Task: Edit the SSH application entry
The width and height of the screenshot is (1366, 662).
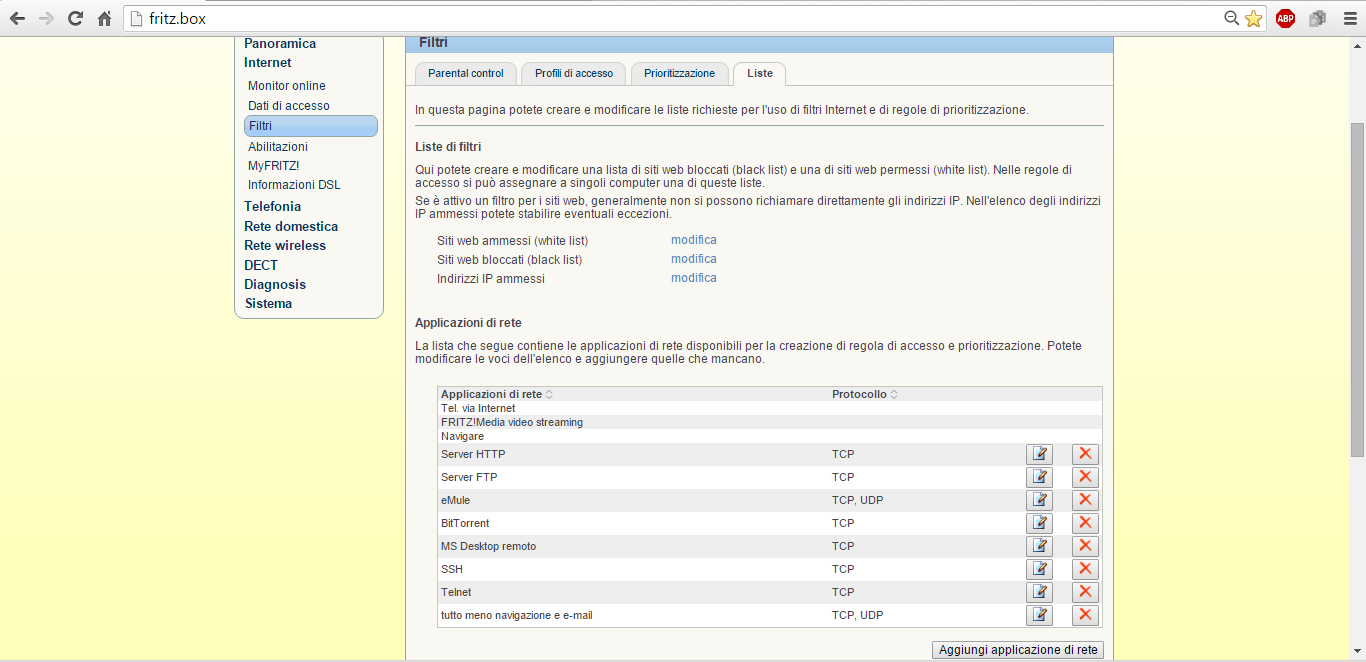Action: point(1039,569)
